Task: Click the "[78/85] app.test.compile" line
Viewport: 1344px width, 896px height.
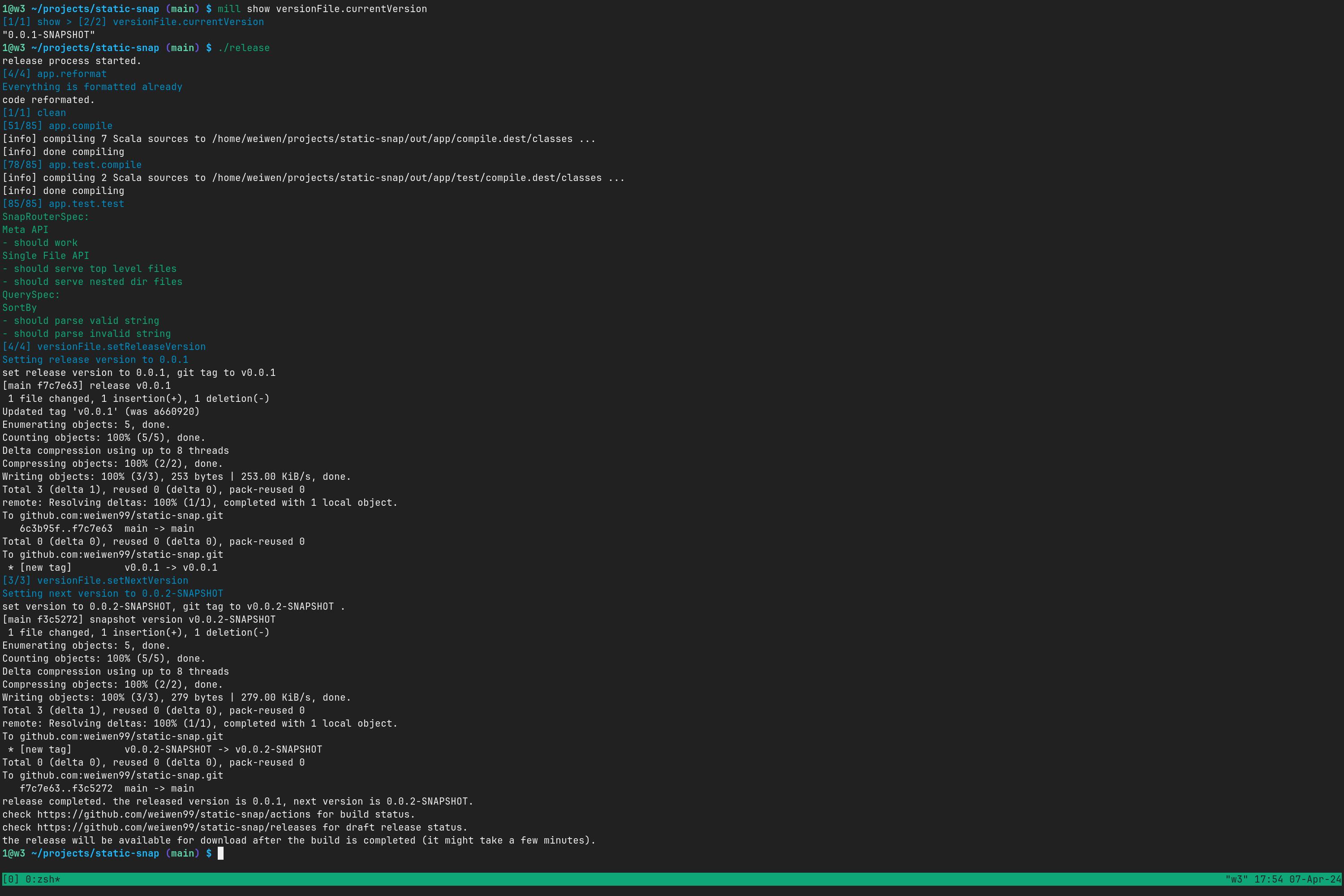Action: [x=72, y=164]
